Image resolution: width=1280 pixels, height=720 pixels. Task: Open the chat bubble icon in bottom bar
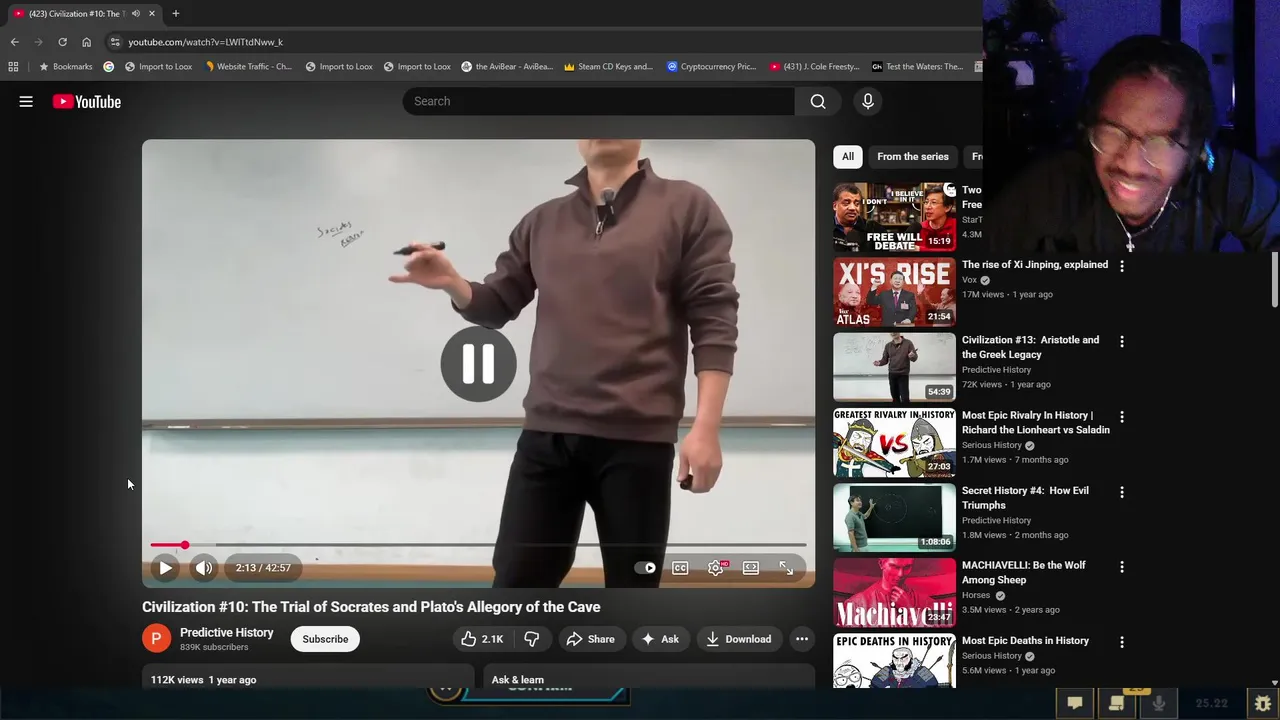click(x=1075, y=703)
